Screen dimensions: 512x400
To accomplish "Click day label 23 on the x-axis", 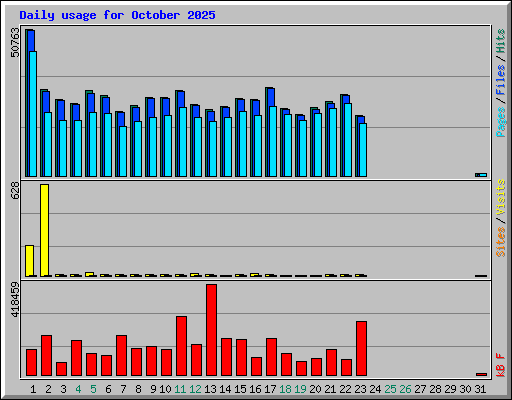I will tap(360, 389).
